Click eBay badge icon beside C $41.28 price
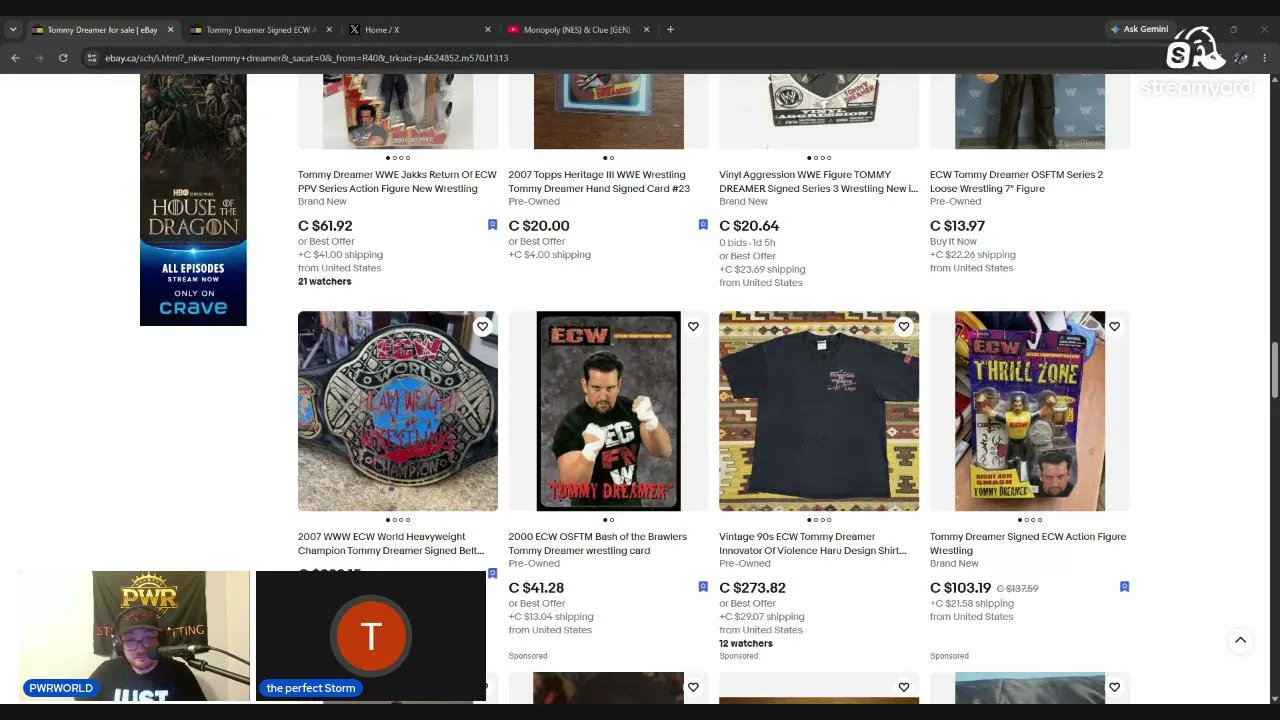 pos(703,587)
